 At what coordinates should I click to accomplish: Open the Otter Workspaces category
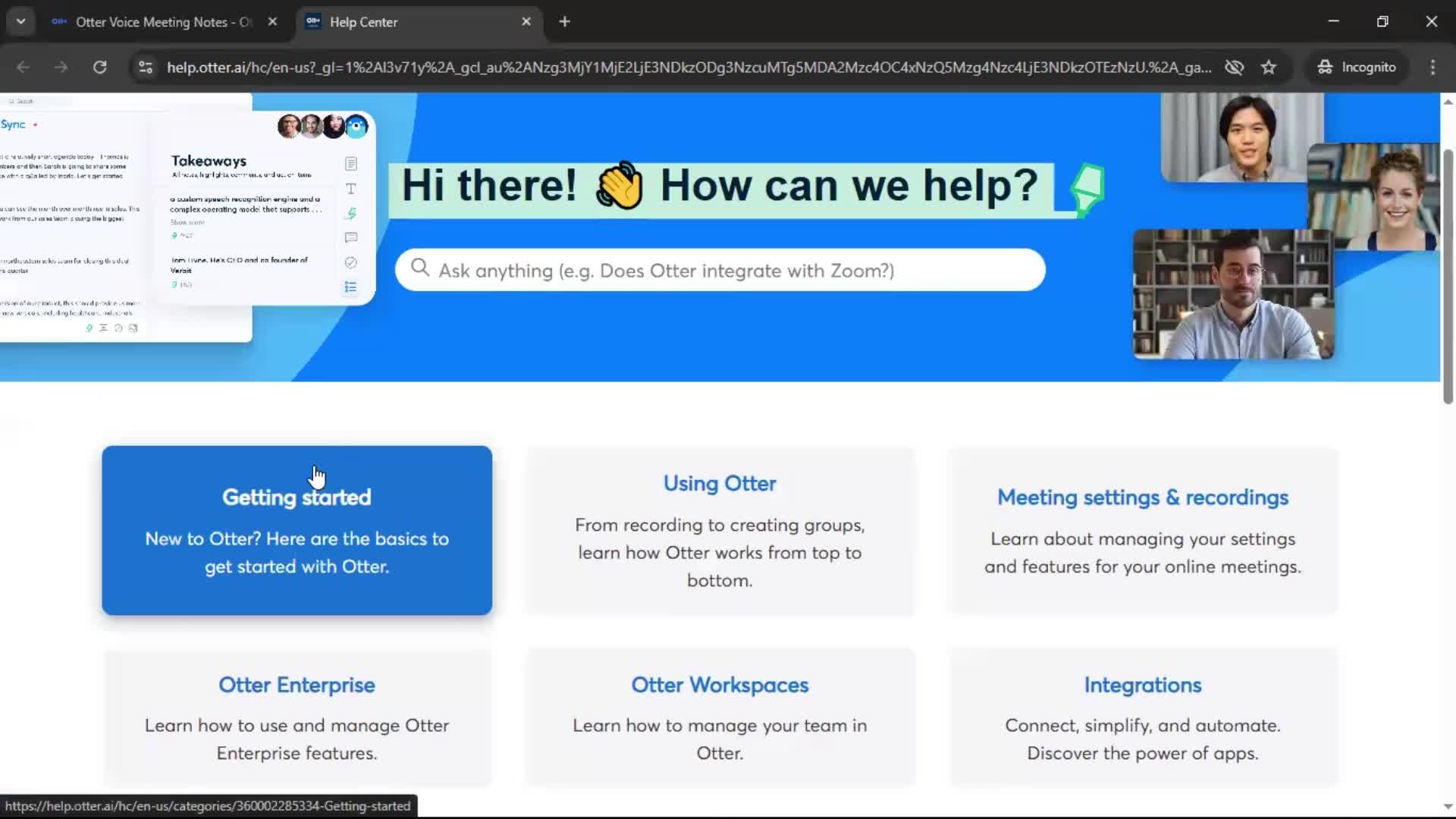720,717
